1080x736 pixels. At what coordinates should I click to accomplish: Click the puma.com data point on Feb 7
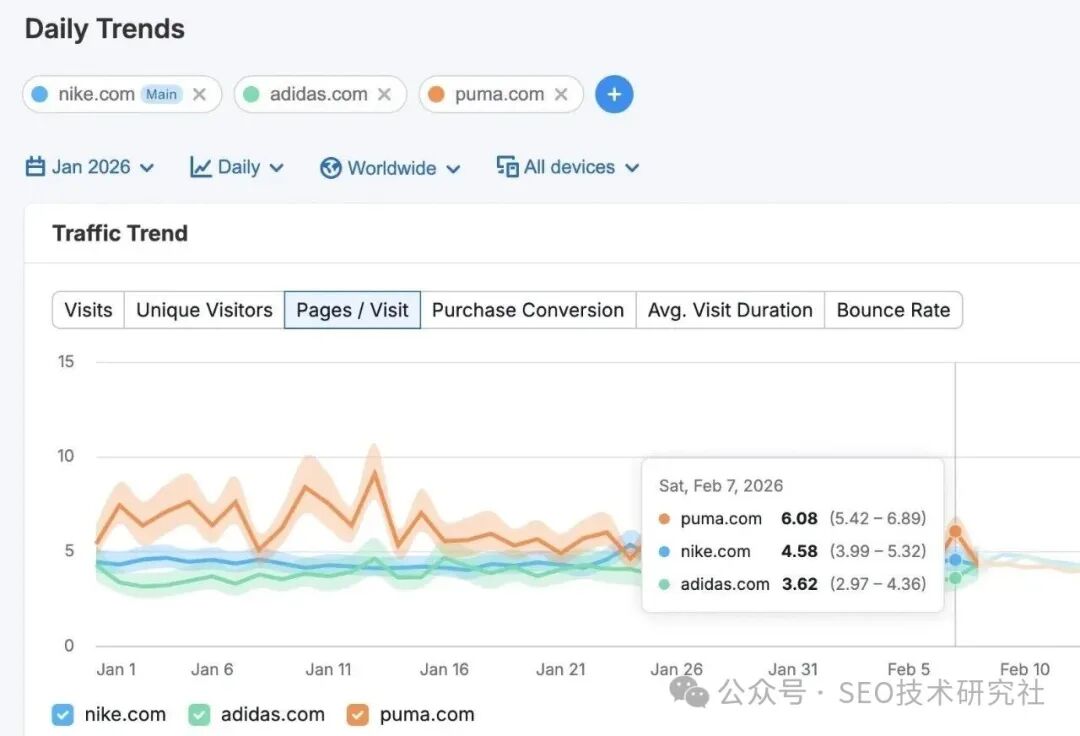point(955,532)
